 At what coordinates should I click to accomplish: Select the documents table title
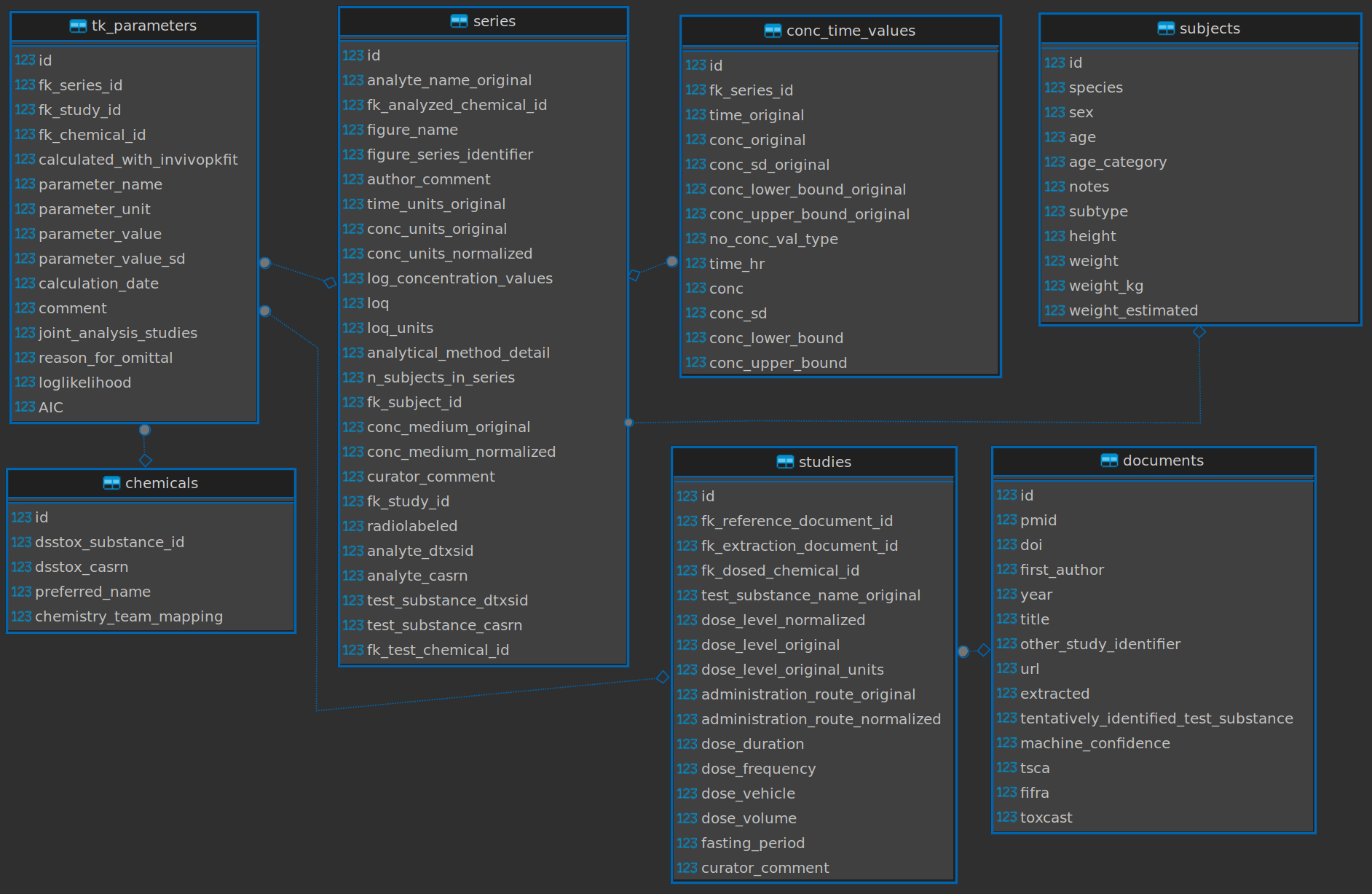pos(1163,460)
